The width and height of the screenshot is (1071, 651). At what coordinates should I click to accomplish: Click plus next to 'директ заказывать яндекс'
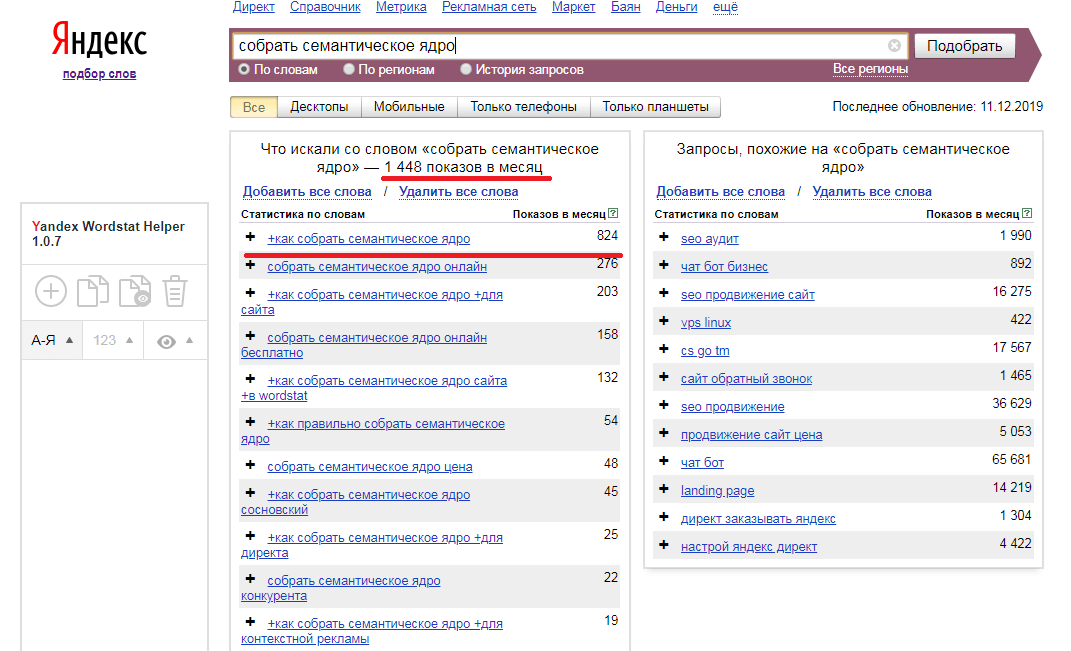click(x=663, y=517)
